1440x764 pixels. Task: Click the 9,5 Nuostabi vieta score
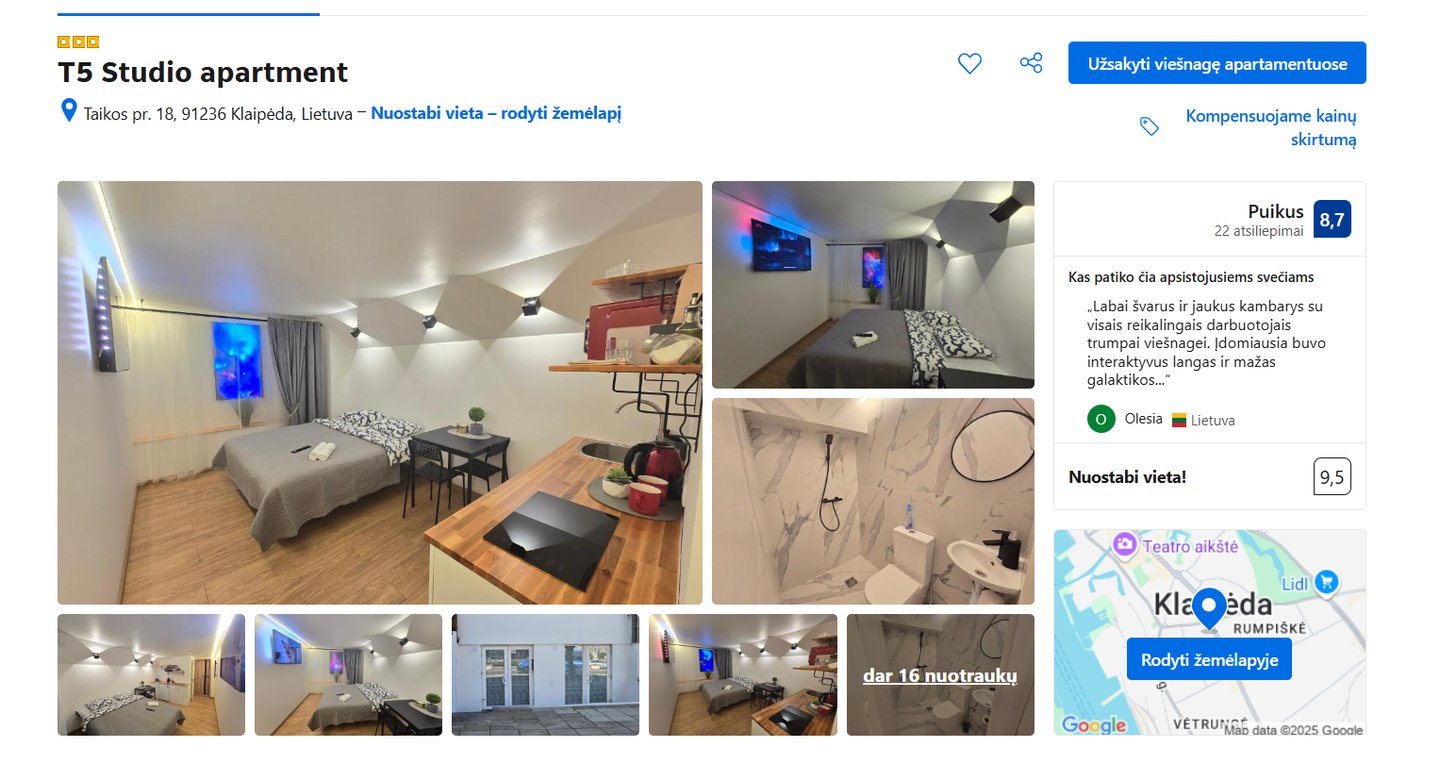click(x=1332, y=477)
